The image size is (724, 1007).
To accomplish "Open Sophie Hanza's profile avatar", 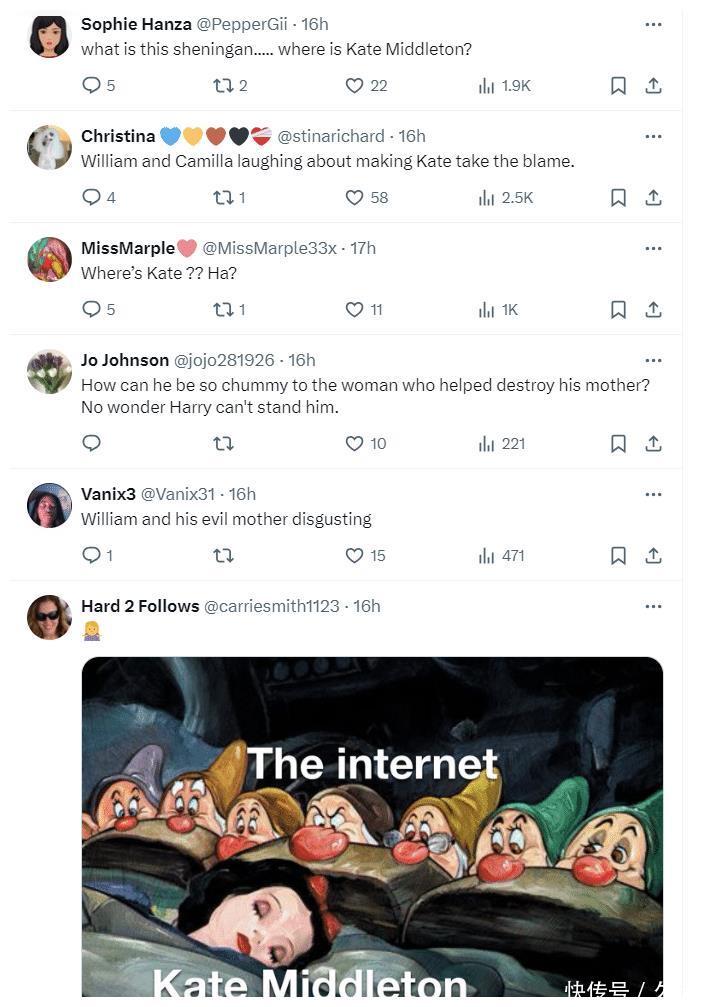I will pos(49,36).
